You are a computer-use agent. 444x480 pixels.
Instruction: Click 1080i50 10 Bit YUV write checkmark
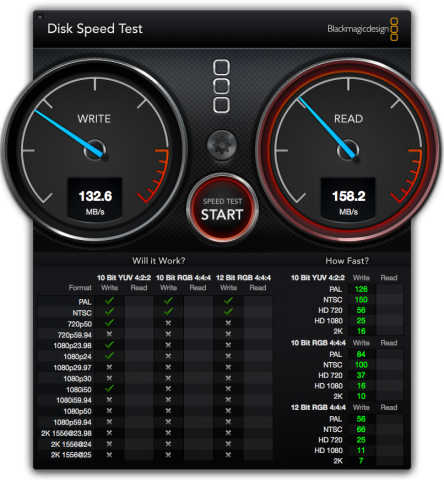(109, 388)
